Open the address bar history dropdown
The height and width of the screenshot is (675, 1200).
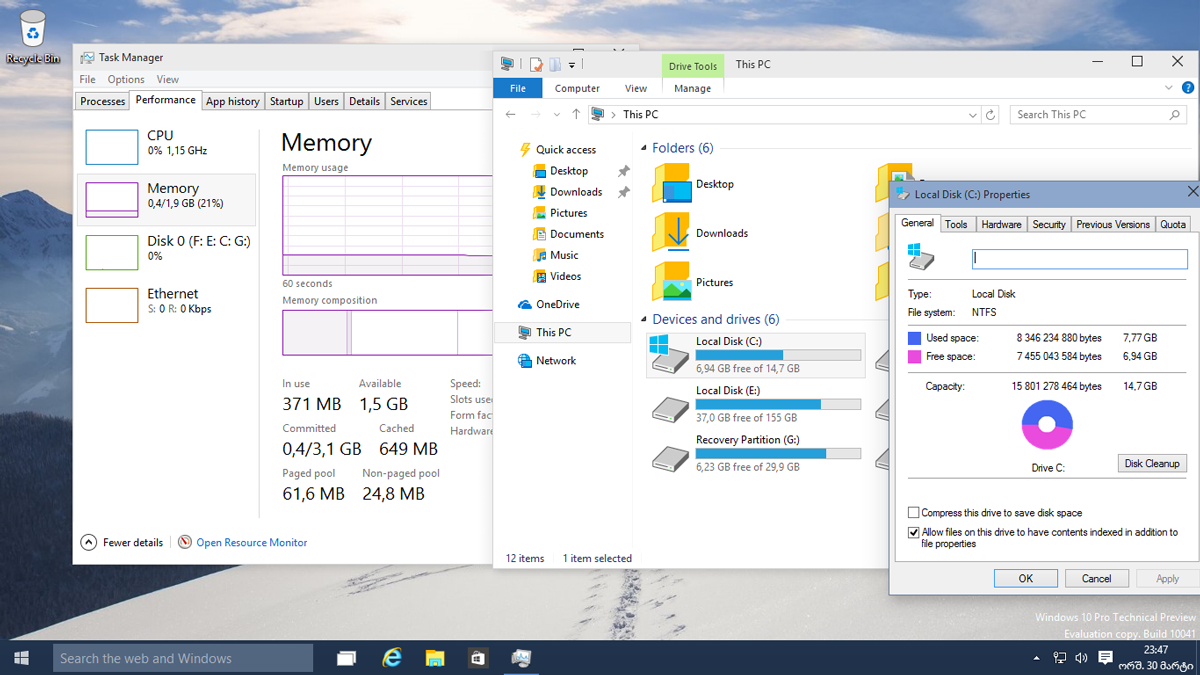point(973,115)
